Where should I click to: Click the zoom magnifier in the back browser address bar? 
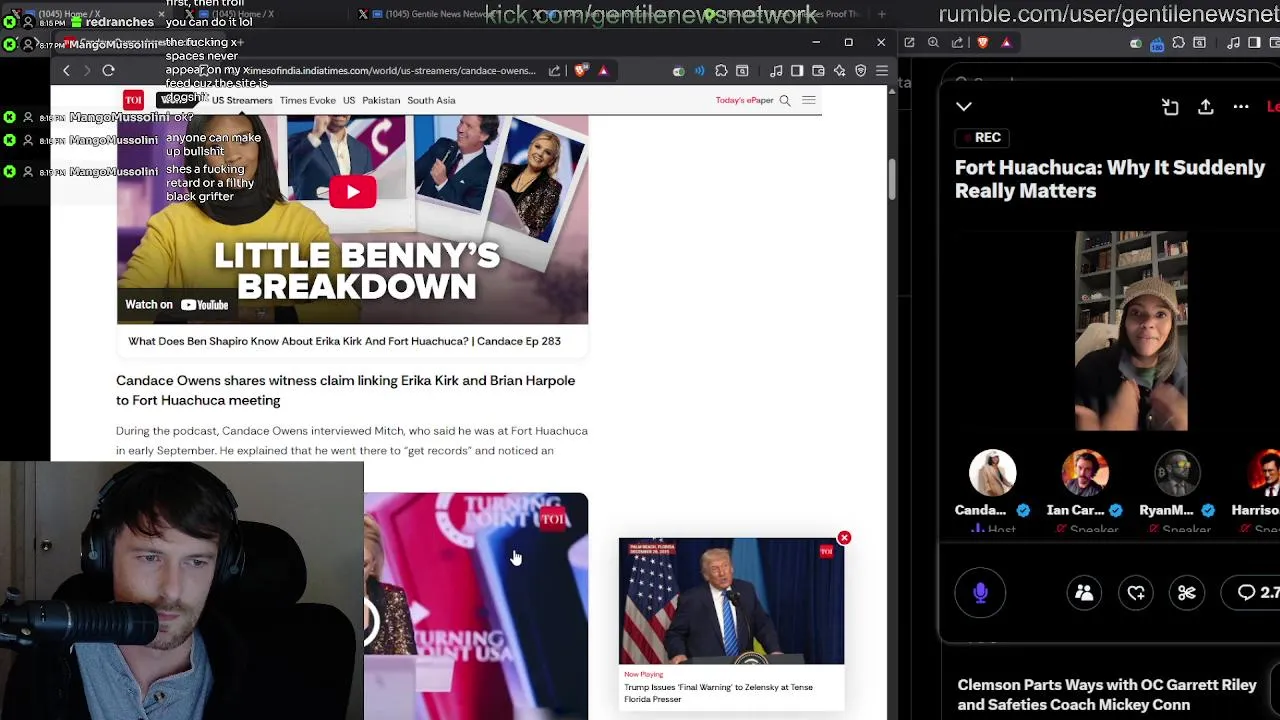click(933, 43)
